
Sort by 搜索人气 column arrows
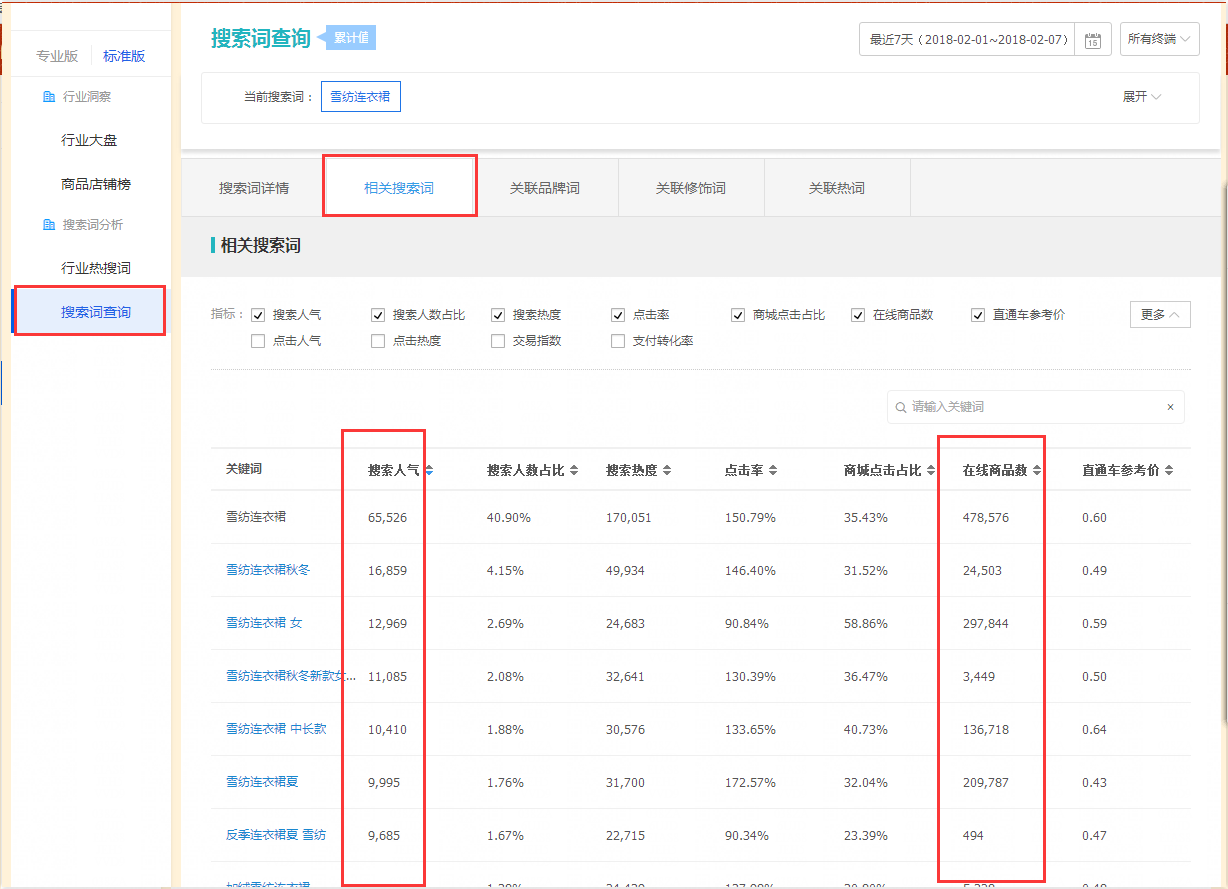(429, 470)
